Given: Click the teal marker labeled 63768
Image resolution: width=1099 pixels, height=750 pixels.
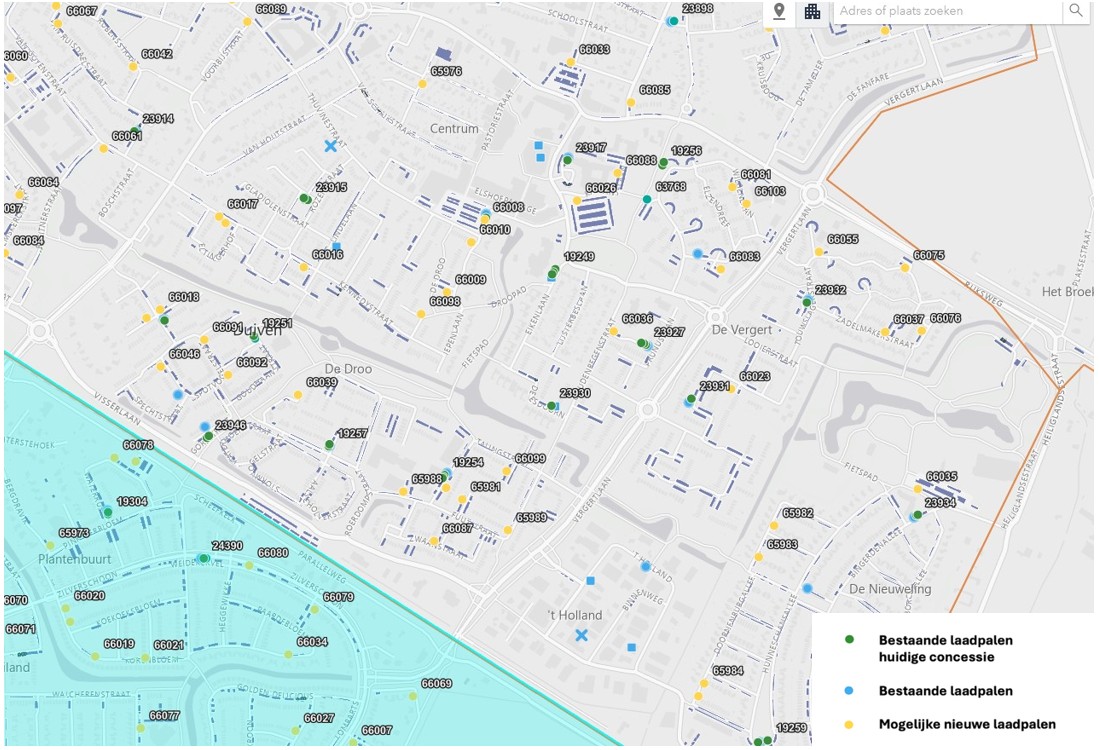Looking at the screenshot, I should [647, 200].
